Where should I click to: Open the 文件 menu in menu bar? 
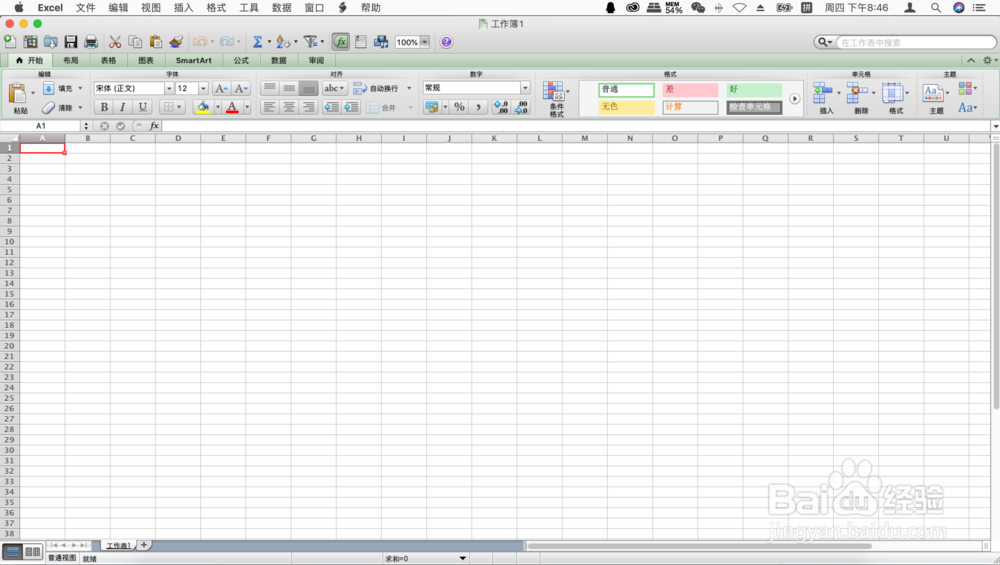coord(85,8)
